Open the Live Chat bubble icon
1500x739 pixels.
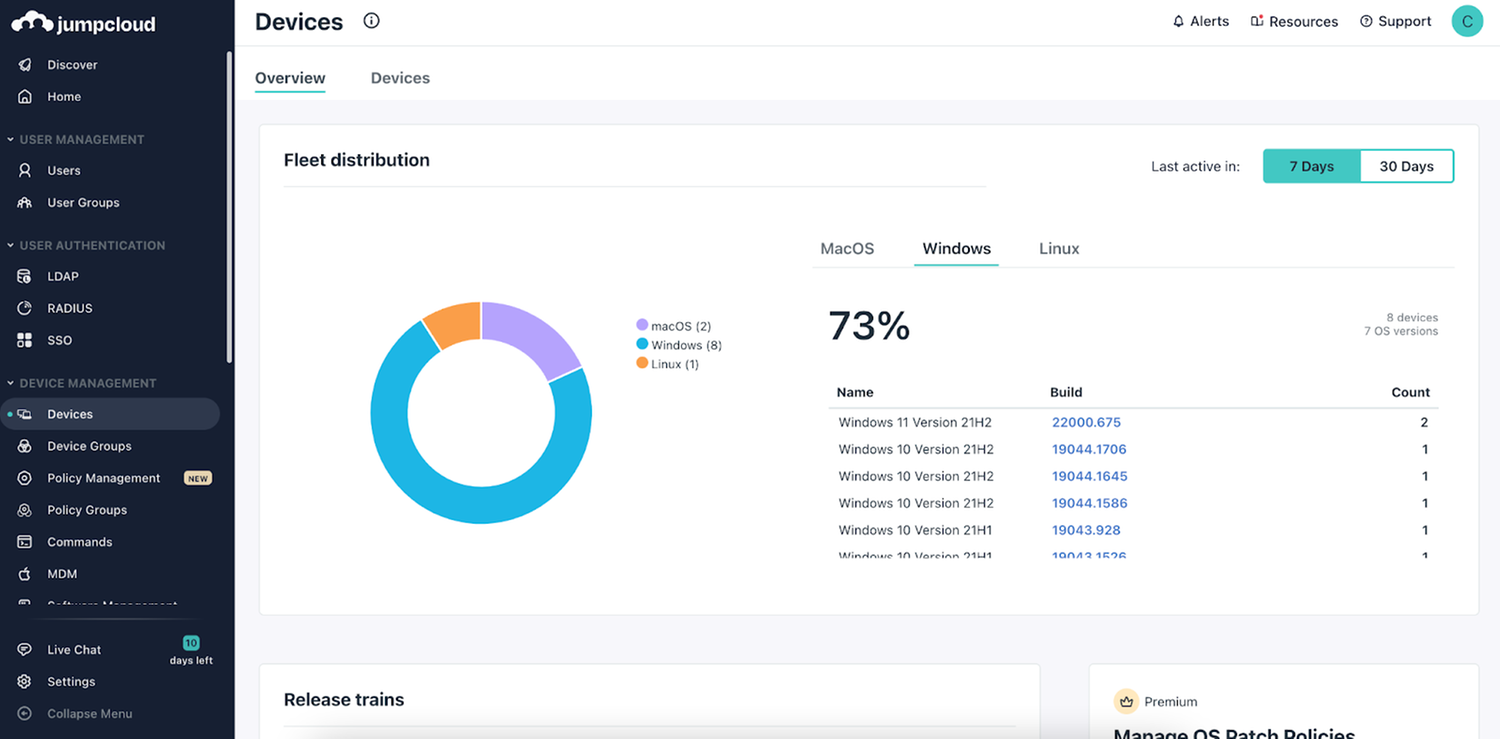coord(25,650)
